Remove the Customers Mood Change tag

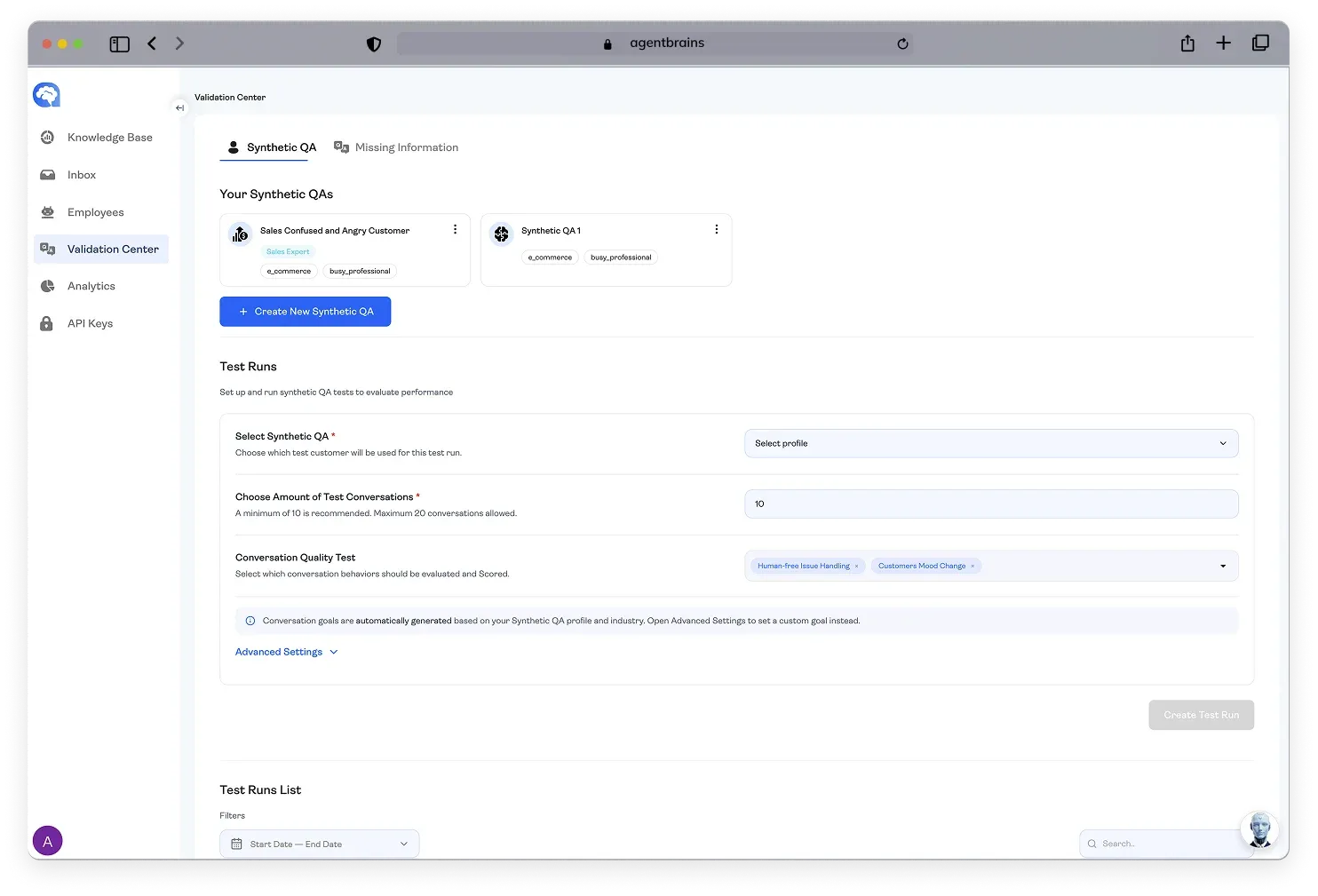coord(973,567)
